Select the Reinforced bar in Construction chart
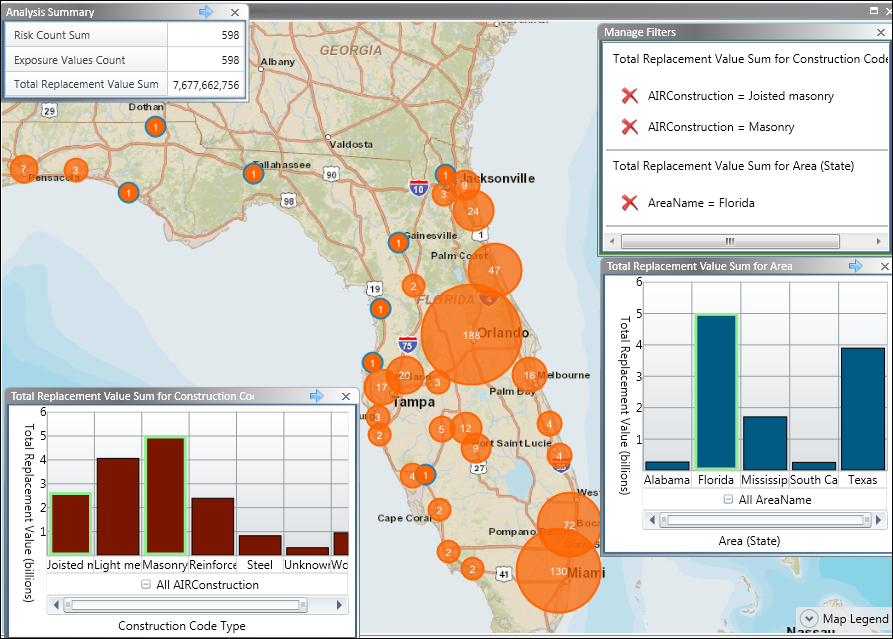Screen dimensions: 893x639 [x=212, y=526]
